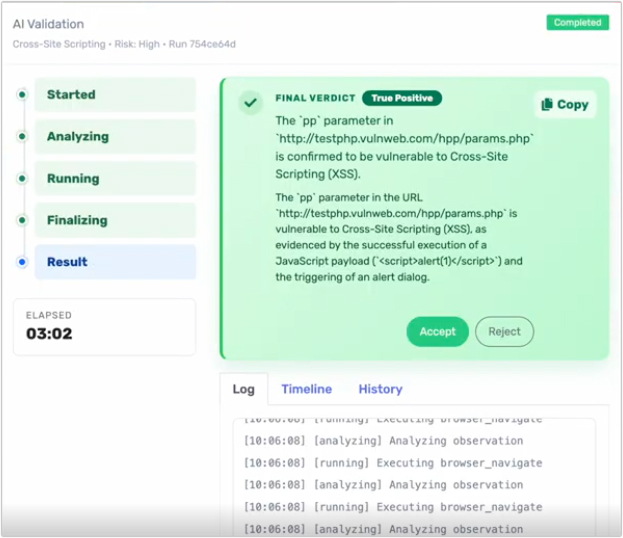Click the Analyzing step dot marker

[22, 136]
